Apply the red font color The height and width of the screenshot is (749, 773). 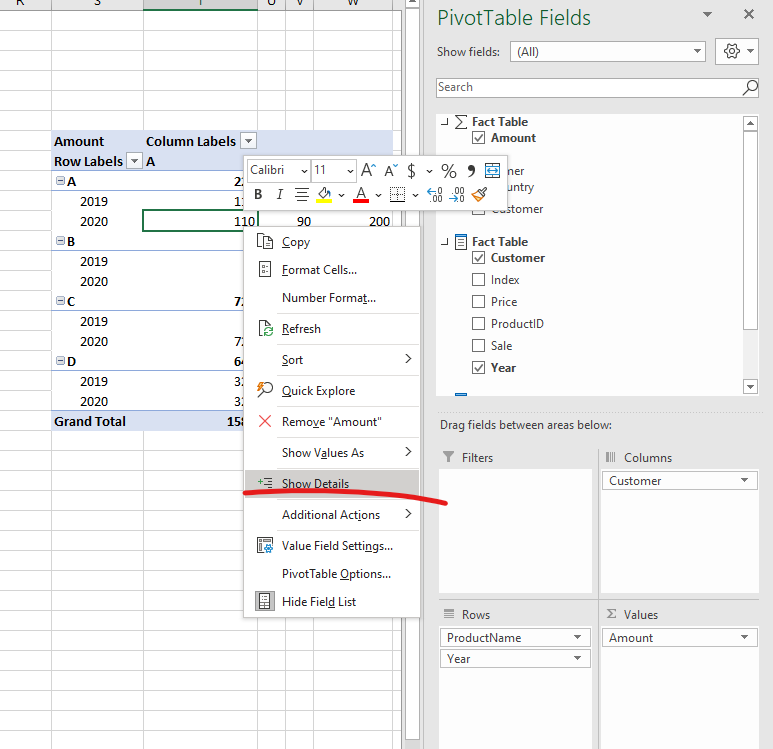[361, 194]
